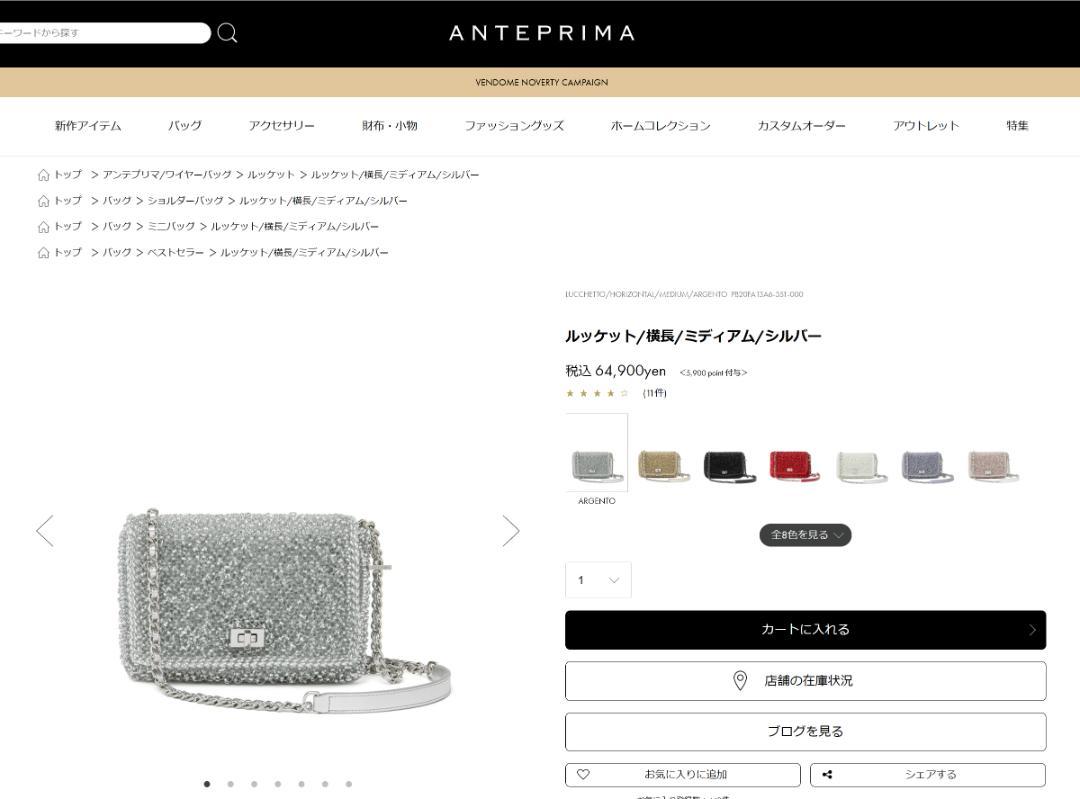Click the カートに入れる button
This screenshot has height=799, width=1080.
pyautogui.click(x=805, y=630)
